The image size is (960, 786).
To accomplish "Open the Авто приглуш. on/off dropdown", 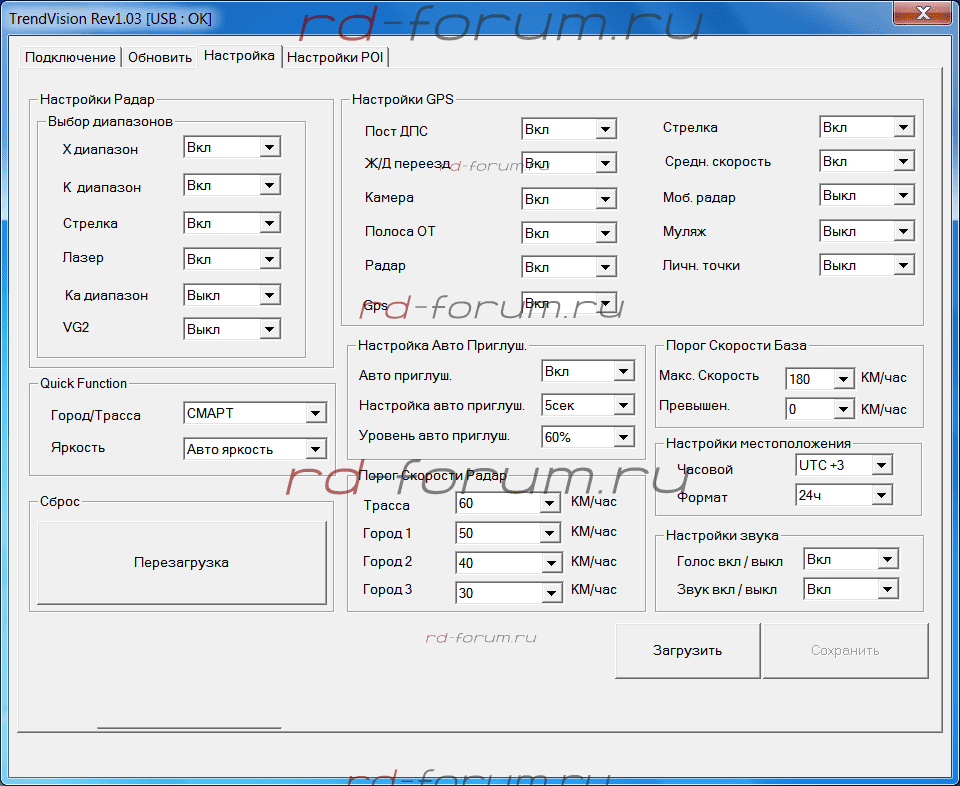I will 588,371.
